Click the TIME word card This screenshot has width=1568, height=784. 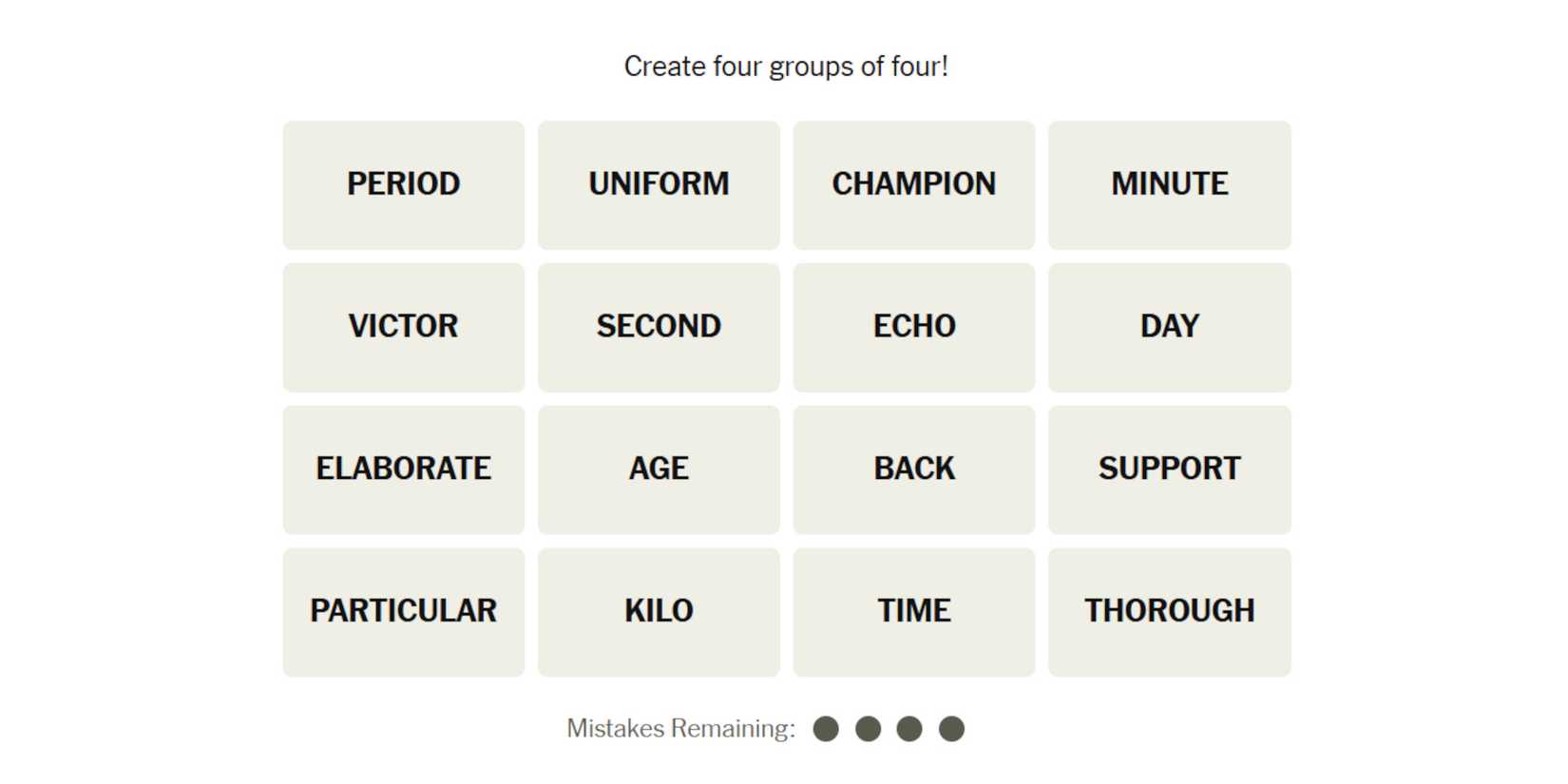pos(913,612)
